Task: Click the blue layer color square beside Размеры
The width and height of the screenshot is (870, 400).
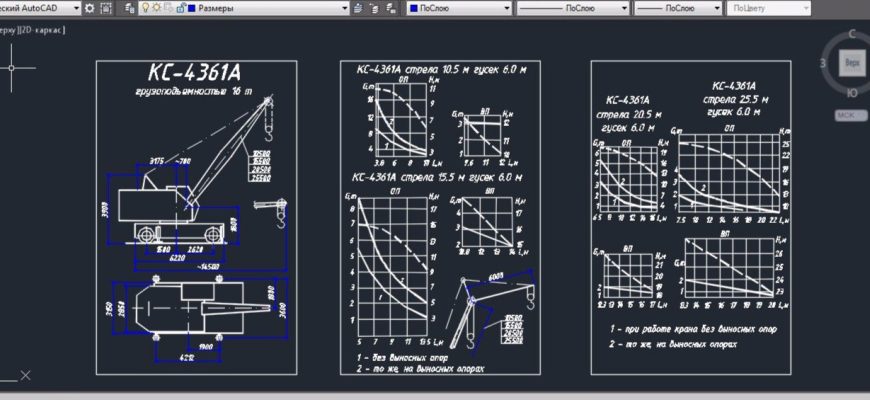Action: 192,8
